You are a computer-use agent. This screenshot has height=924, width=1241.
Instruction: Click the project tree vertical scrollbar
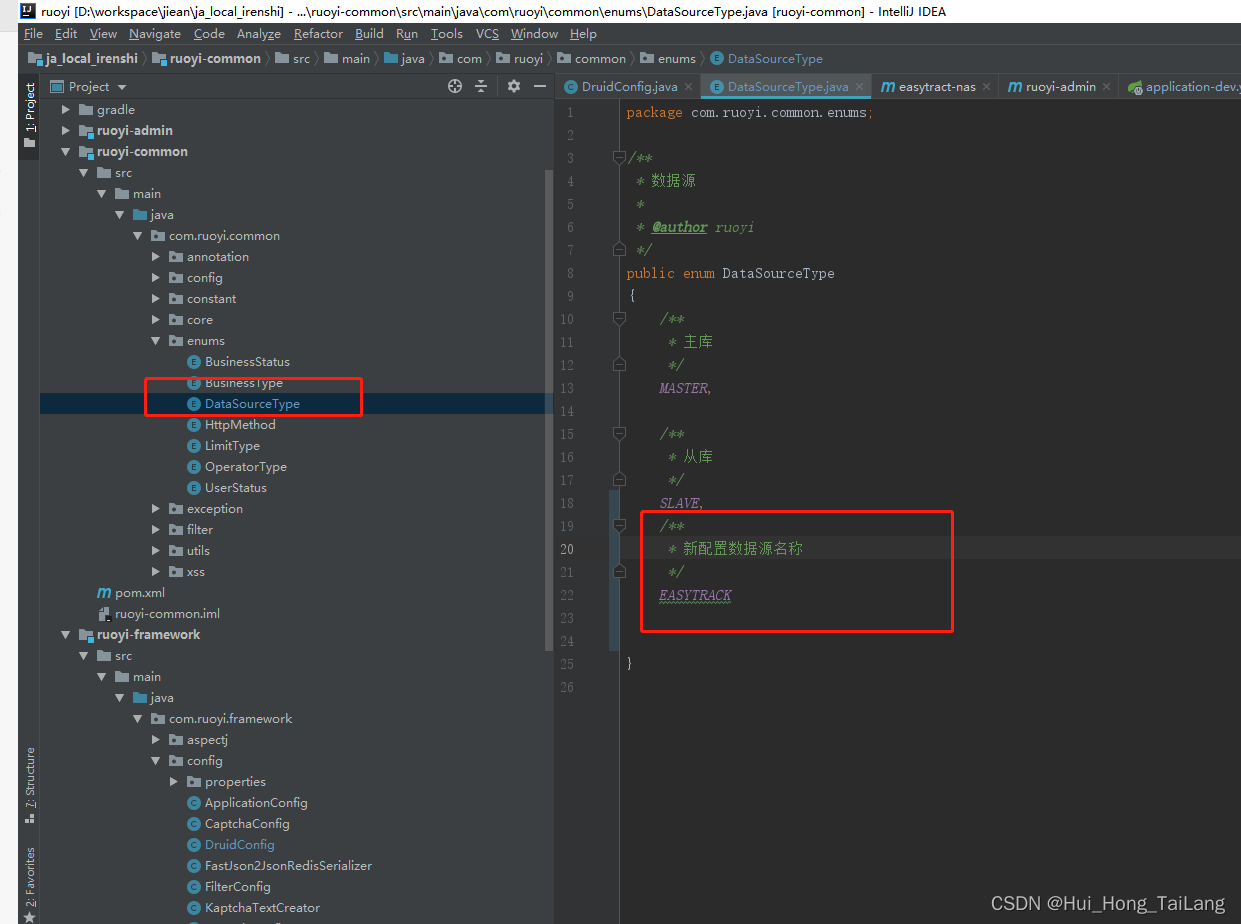click(x=548, y=410)
